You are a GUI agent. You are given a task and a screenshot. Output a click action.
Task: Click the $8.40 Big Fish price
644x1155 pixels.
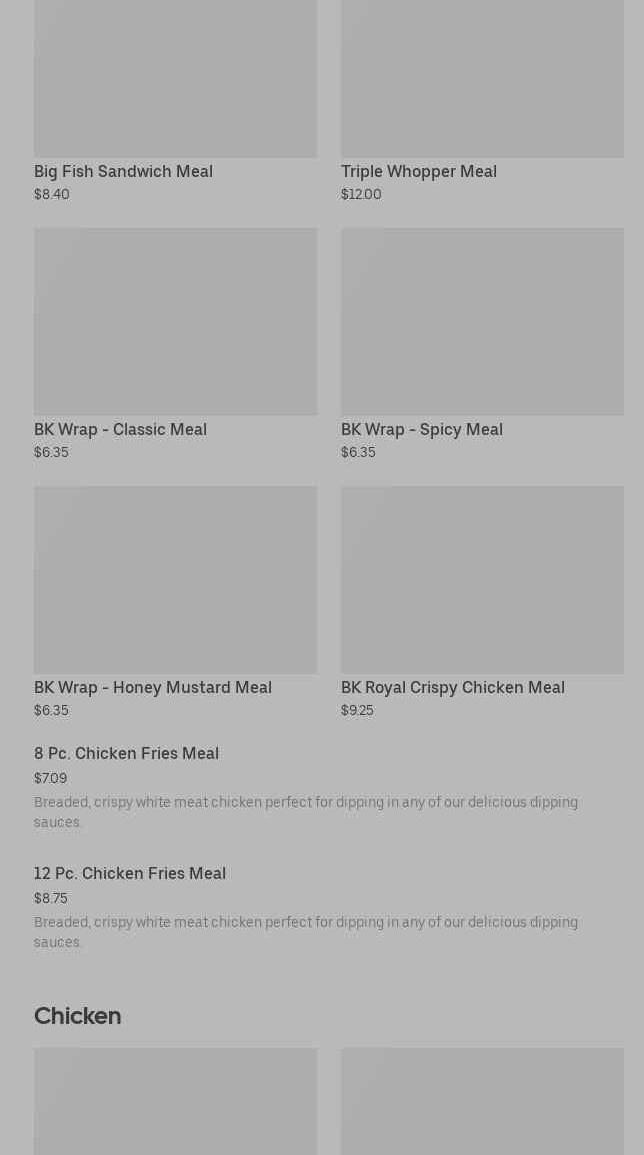point(52,195)
